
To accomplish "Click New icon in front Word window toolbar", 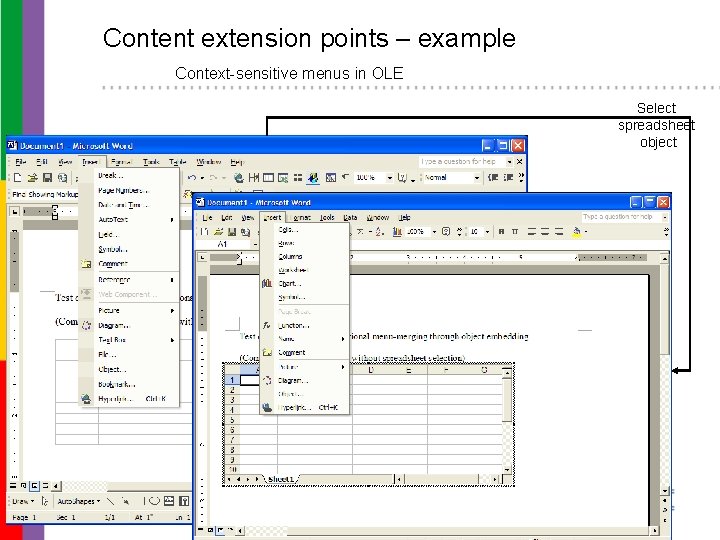I will coord(204,232).
